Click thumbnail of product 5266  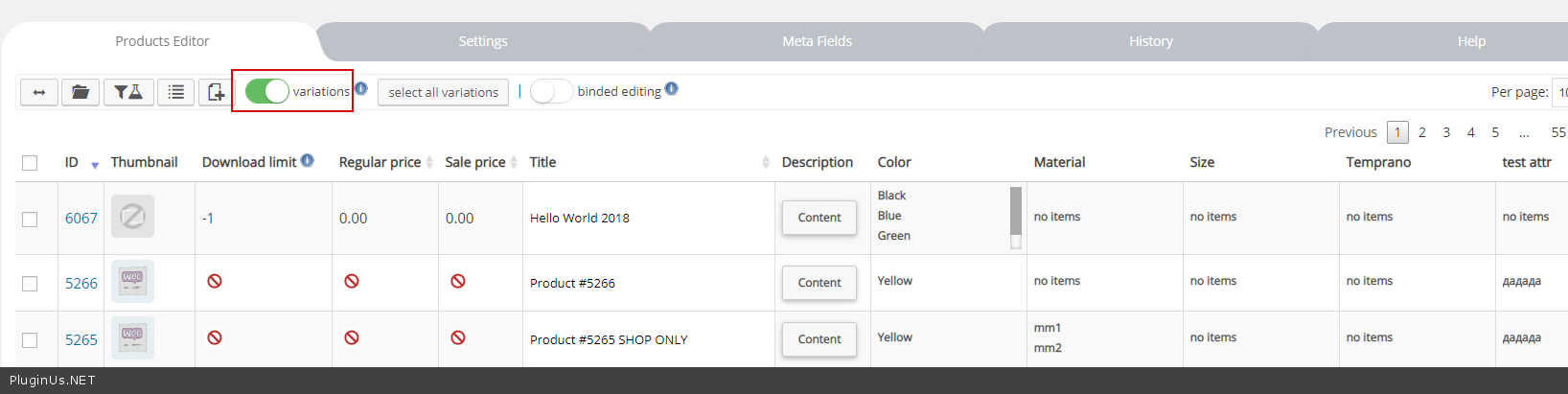click(x=132, y=282)
